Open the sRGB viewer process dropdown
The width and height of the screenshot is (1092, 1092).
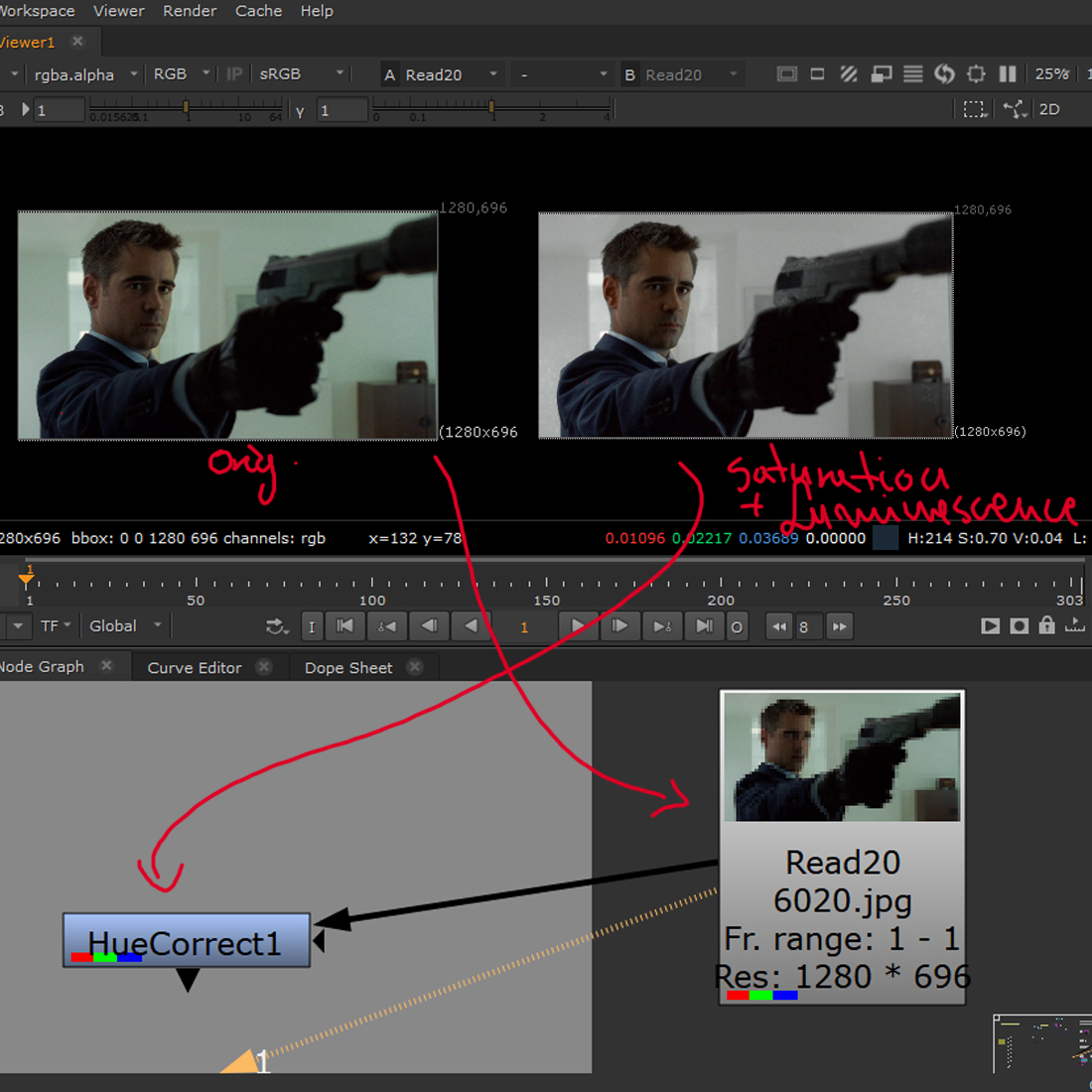pyautogui.click(x=301, y=74)
